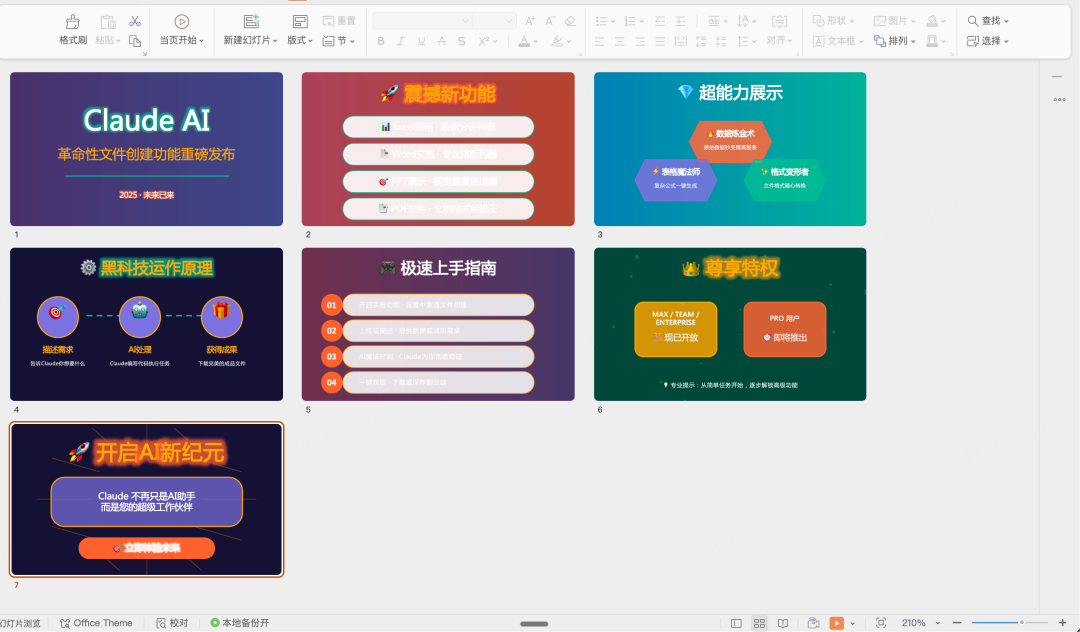The image size is (1080, 632).
Task: Open the Text Box (文本框) dropdown
Action: point(838,41)
